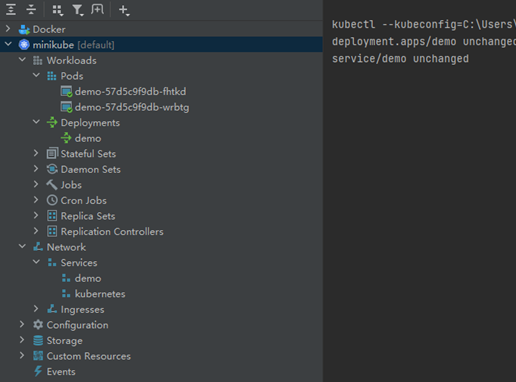This screenshot has height=382, width=516.
Task: Click the Add Service plus icon
Action: (124, 10)
